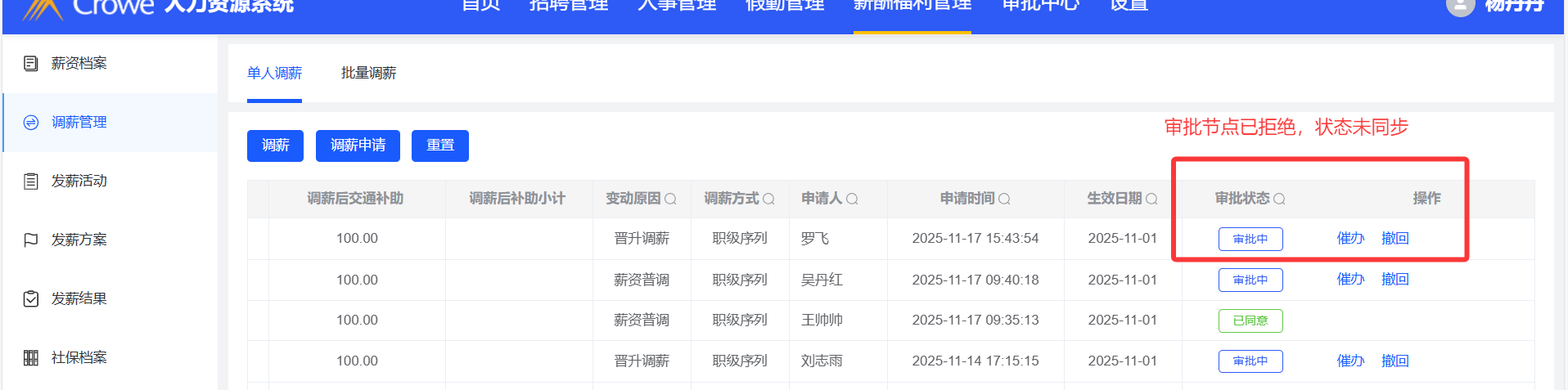The image size is (1568, 390).
Task: Click the Crowe logo icon
Action: pyautogui.click(x=43, y=8)
